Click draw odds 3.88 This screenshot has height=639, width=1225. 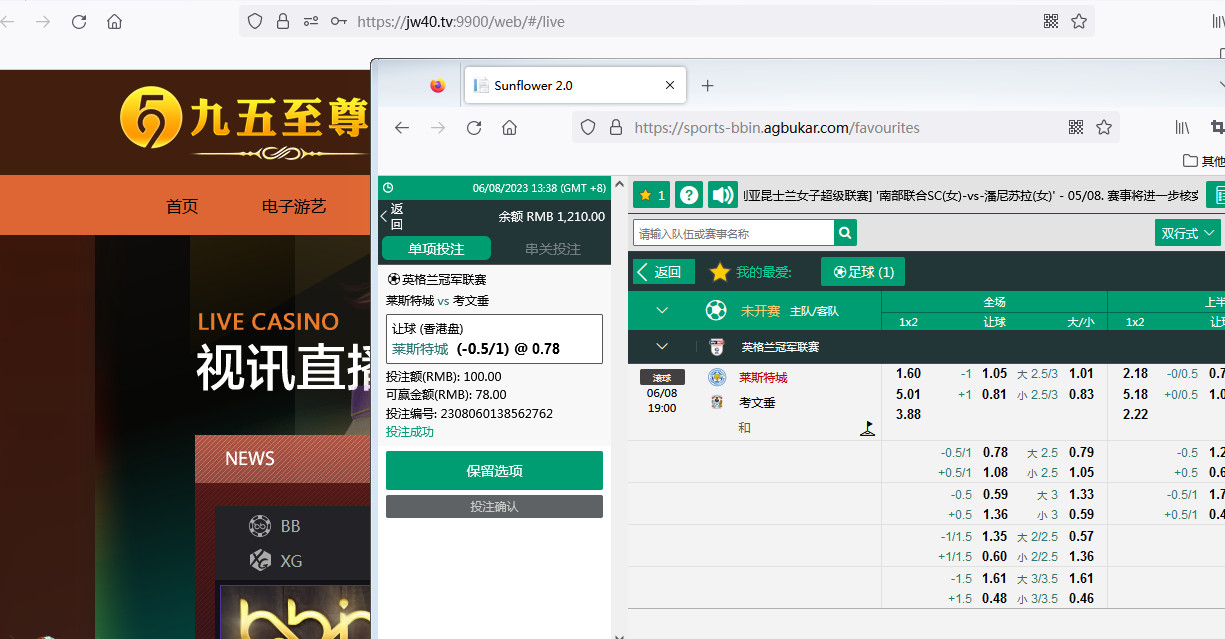tap(909, 414)
